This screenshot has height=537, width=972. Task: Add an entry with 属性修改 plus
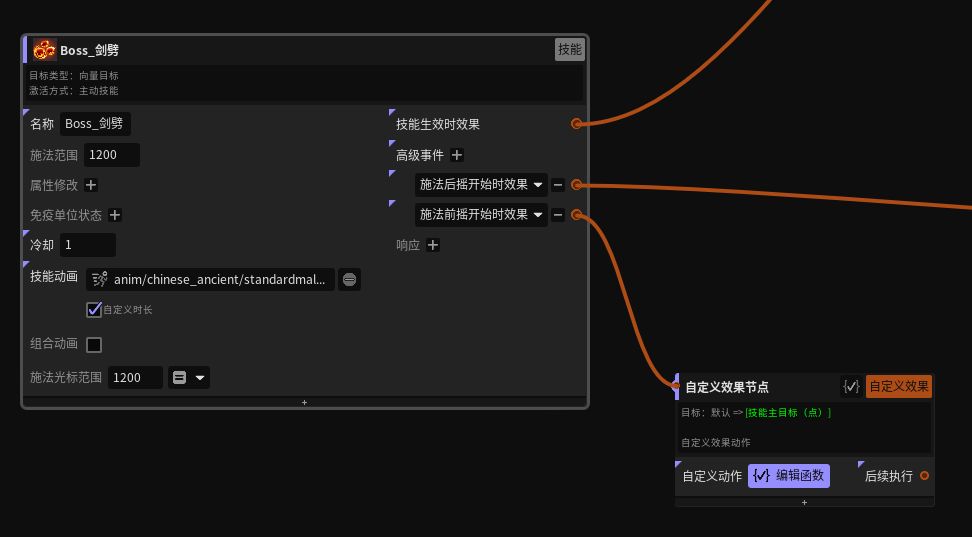coord(91,185)
